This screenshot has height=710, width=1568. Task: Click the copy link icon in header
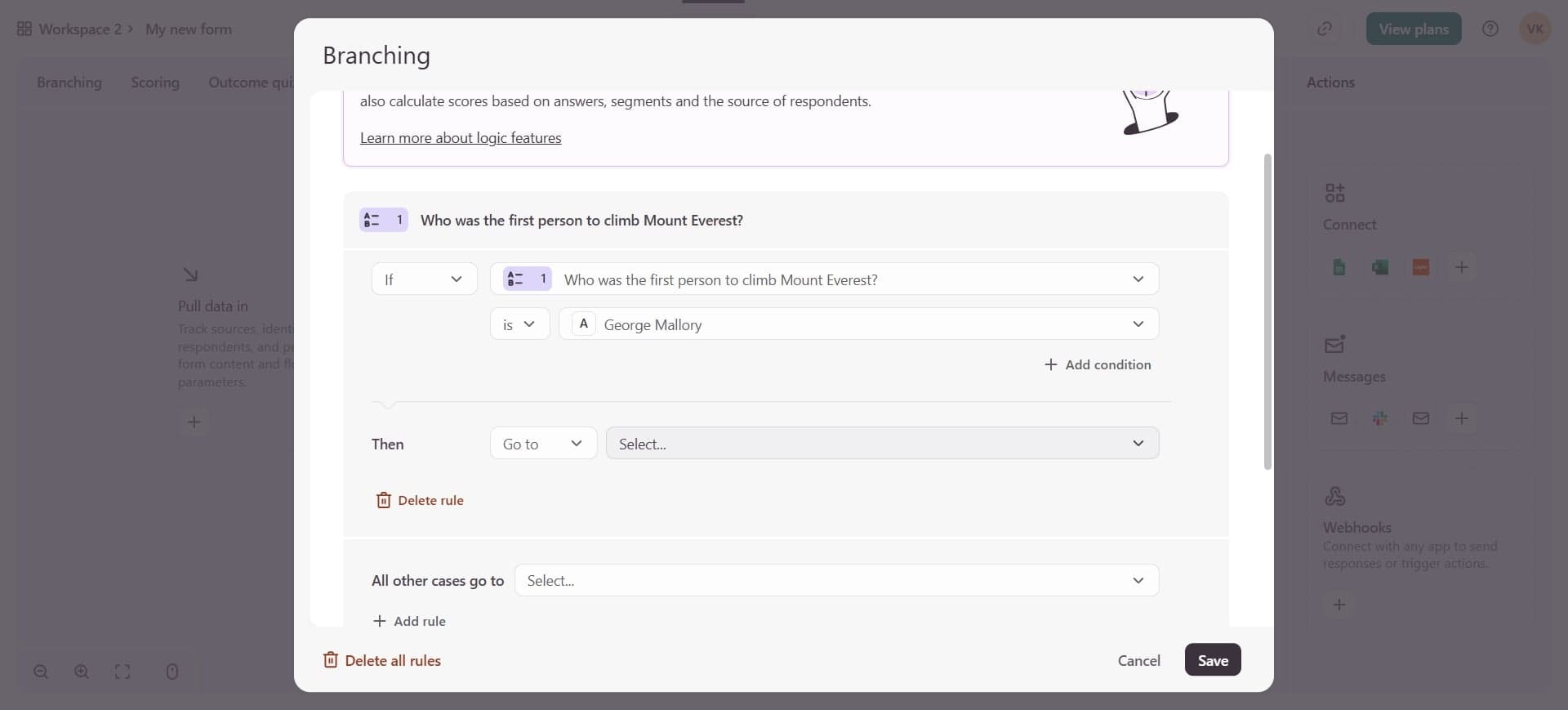pyautogui.click(x=1325, y=29)
